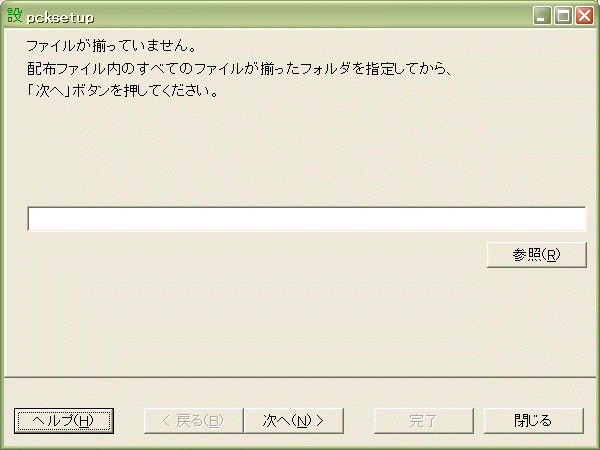
Task: Click the pcksetup title bar text
Action: (x=60, y=18)
